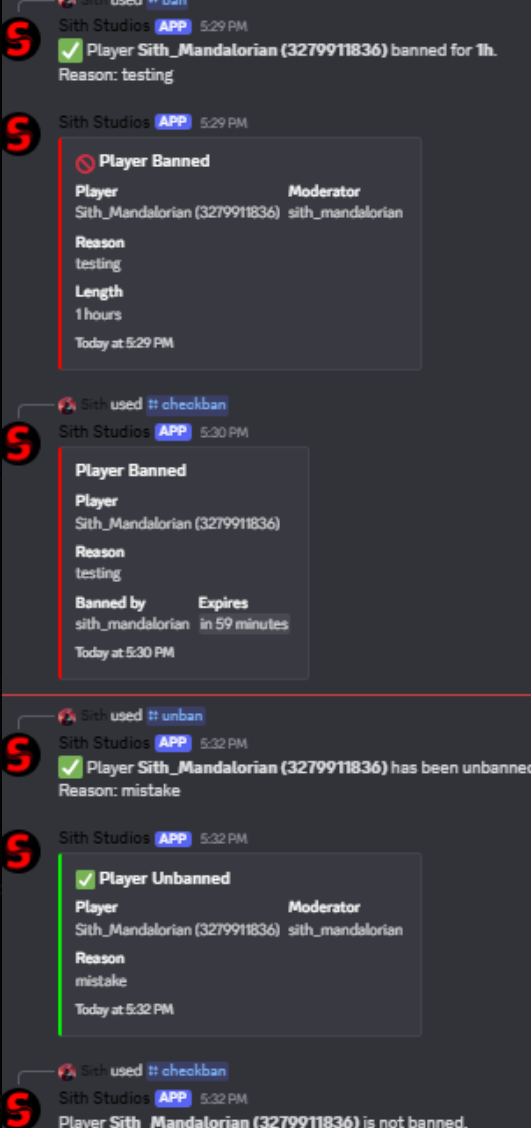This screenshot has width=531, height=1128.
Task: Open the unban slash command link
Action: coord(176,716)
